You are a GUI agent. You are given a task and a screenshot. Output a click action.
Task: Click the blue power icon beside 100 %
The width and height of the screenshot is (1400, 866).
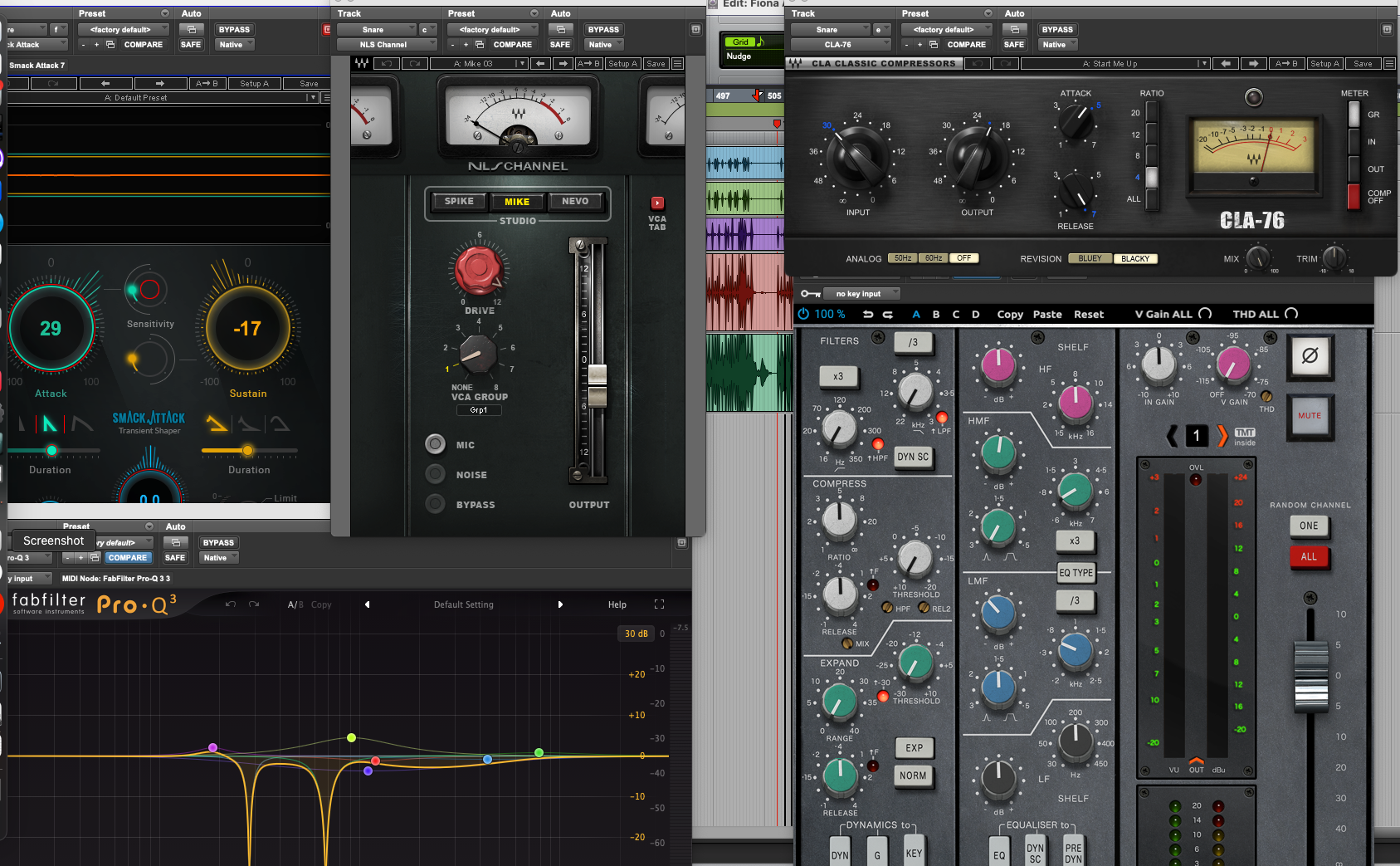tap(803, 314)
